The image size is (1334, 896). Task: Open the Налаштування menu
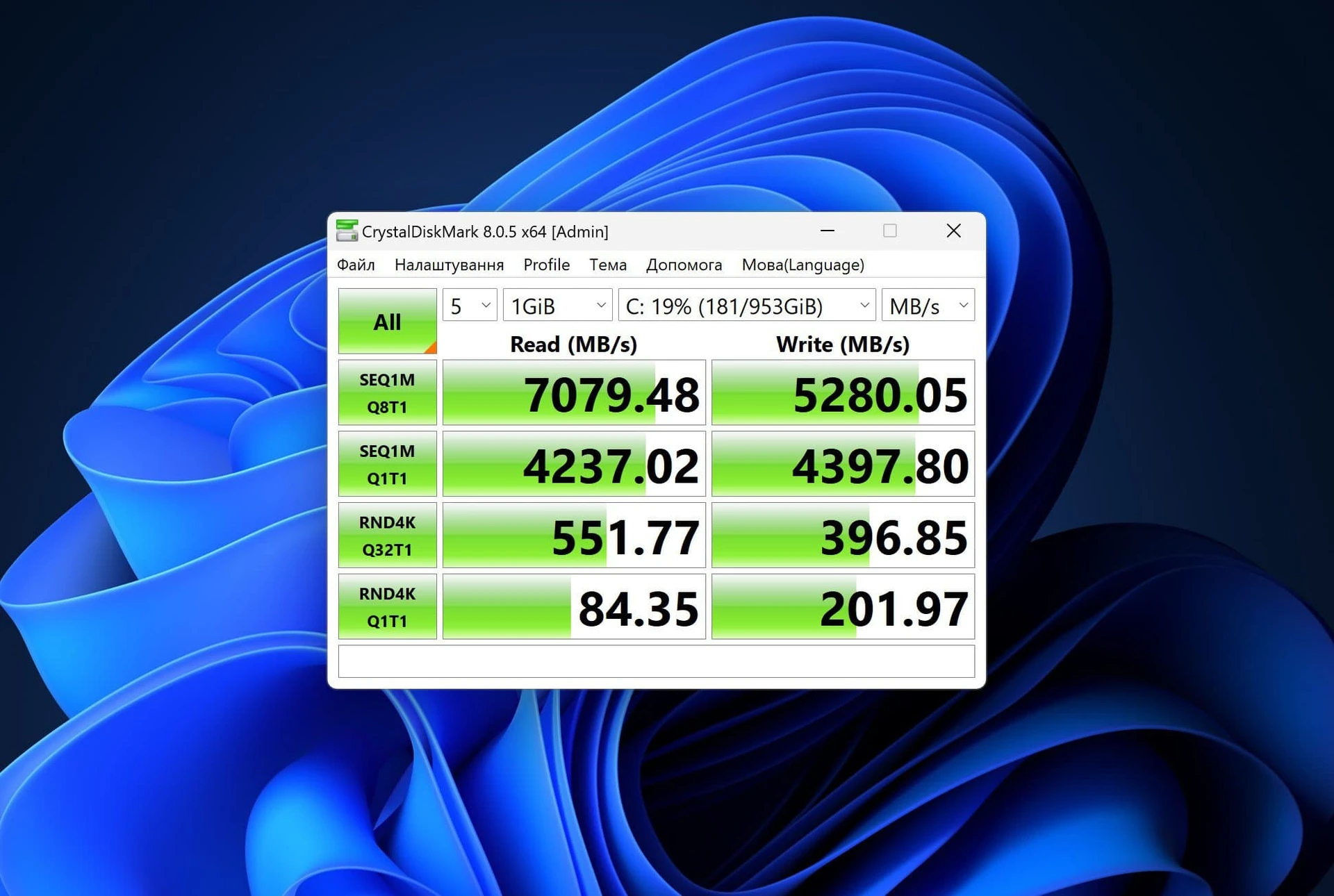449,265
